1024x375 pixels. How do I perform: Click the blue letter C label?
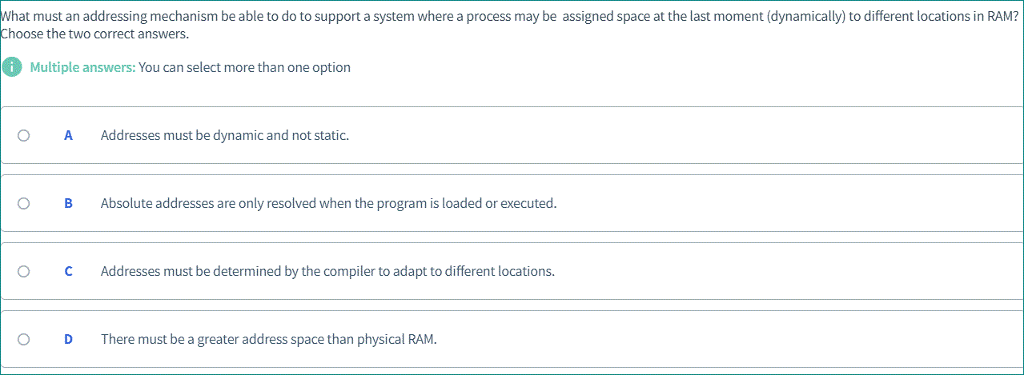(x=68, y=271)
